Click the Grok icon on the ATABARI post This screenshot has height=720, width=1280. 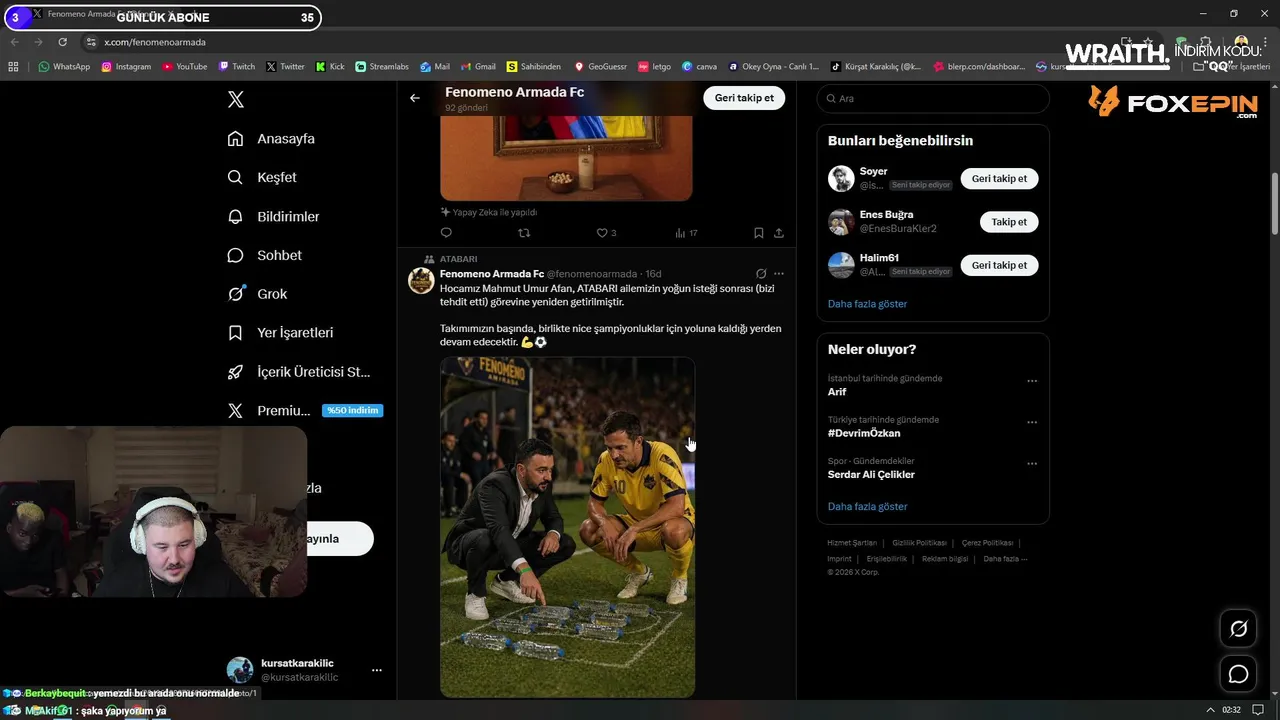click(761, 274)
